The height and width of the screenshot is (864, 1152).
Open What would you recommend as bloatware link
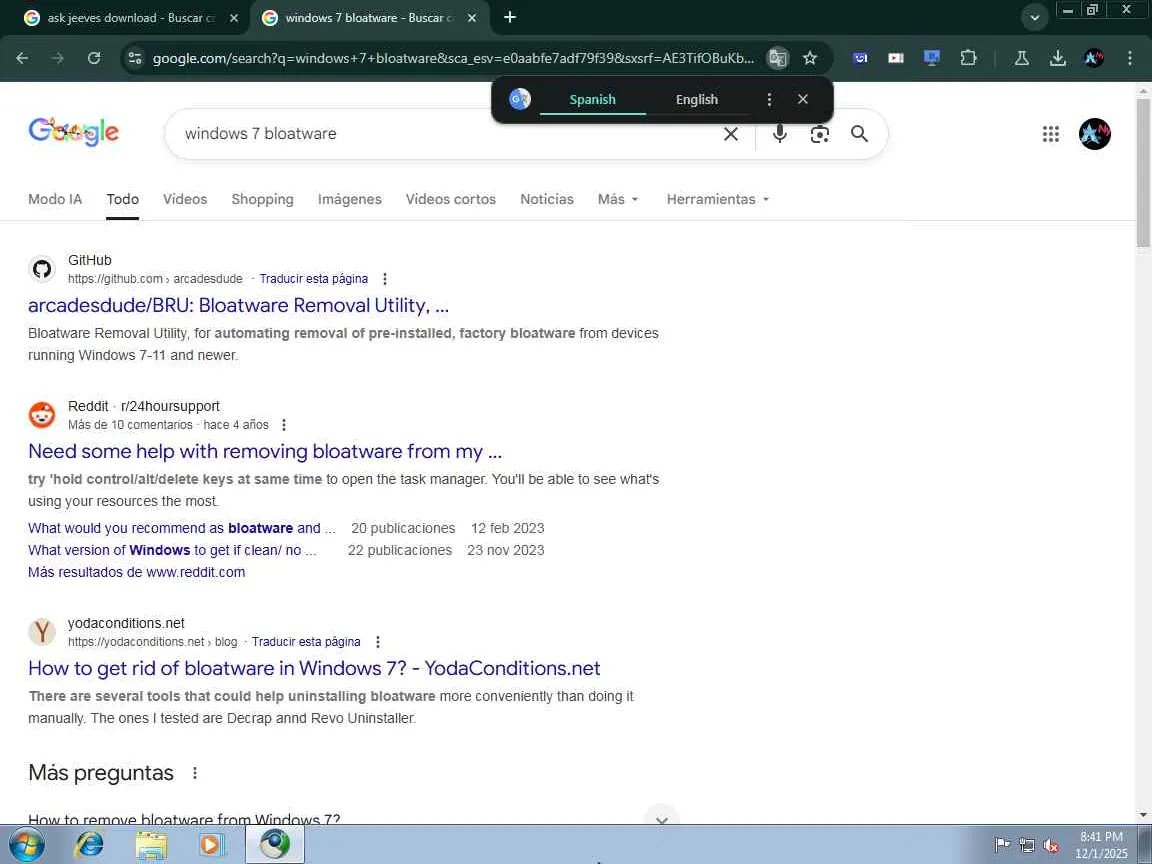pyautogui.click(x=181, y=528)
